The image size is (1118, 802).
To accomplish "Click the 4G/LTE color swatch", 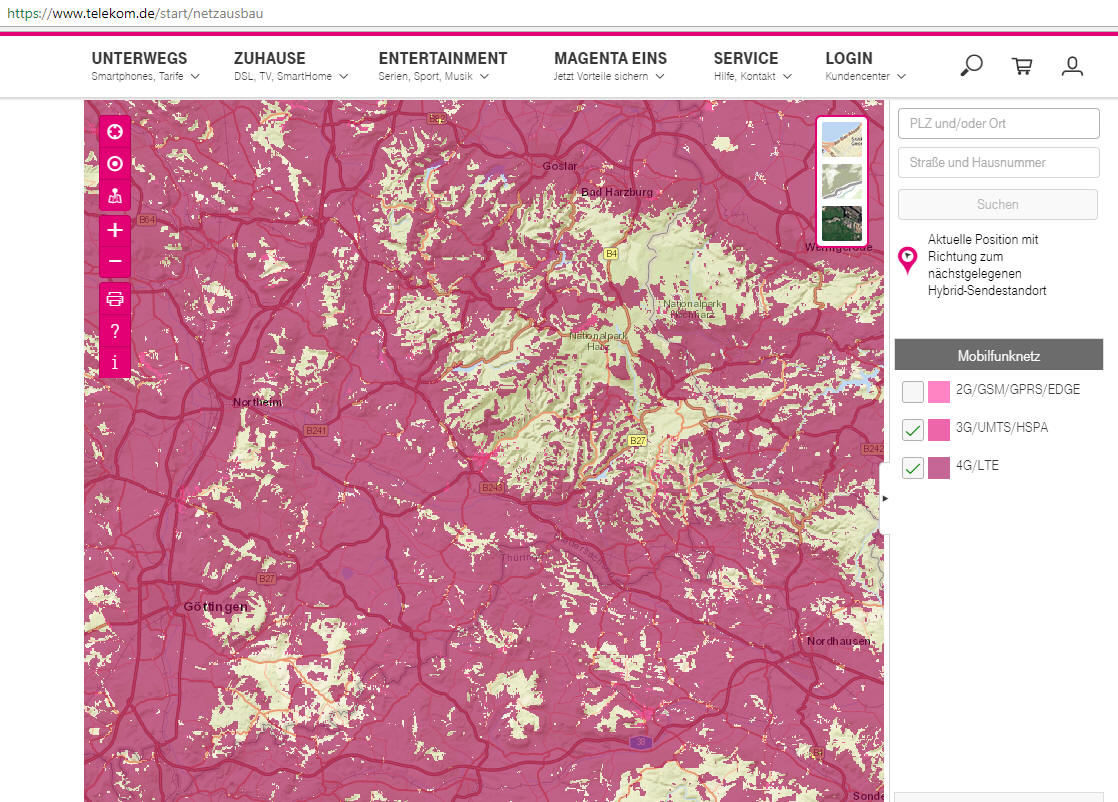I will [938, 468].
